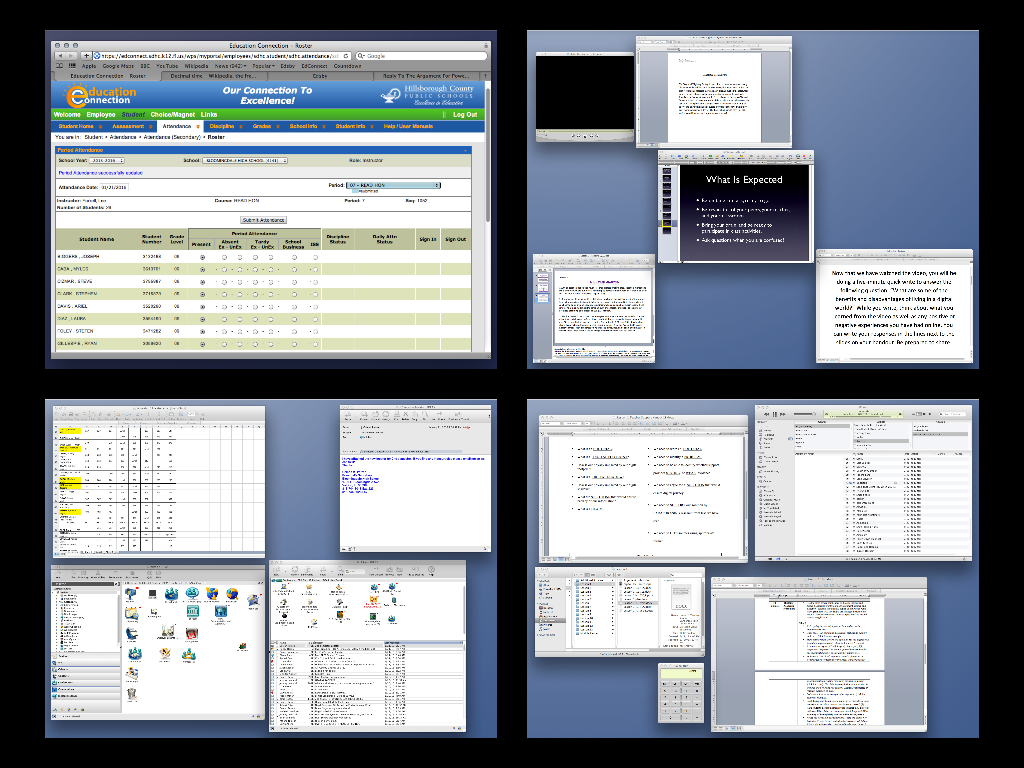The height and width of the screenshot is (768, 1024).
Task: Go back with Safari's back arrow
Action: click(x=61, y=56)
